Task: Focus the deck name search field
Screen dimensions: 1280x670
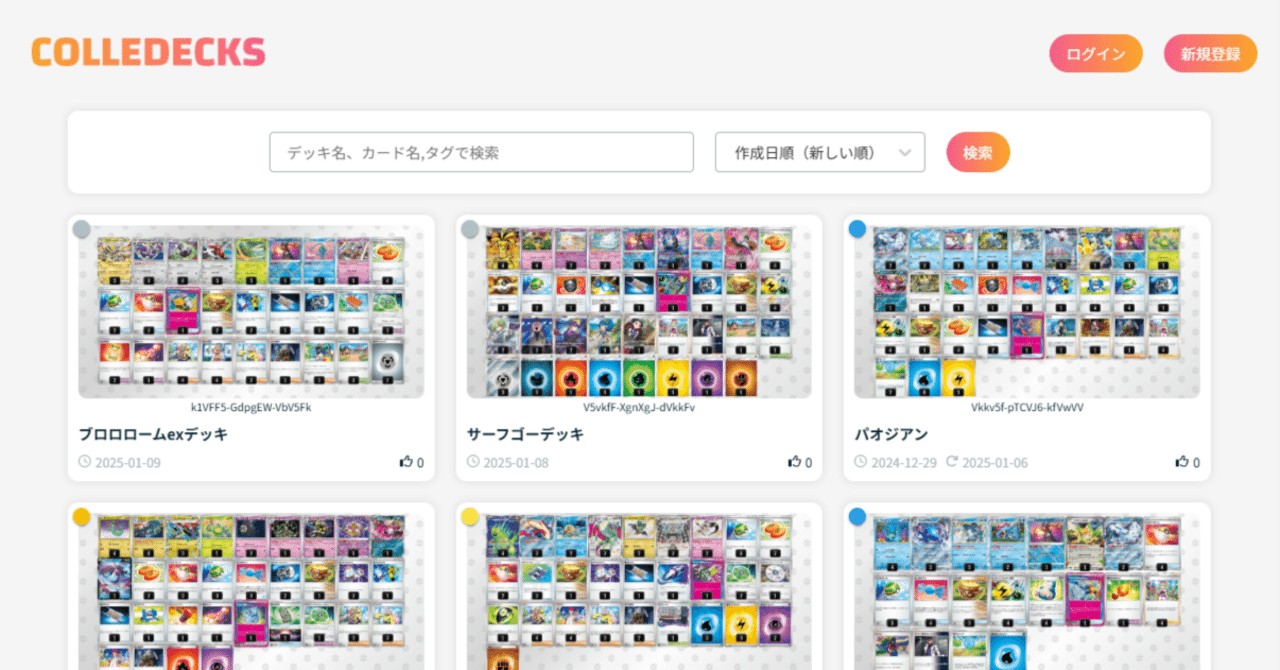Action: pyautogui.click(x=481, y=152)
